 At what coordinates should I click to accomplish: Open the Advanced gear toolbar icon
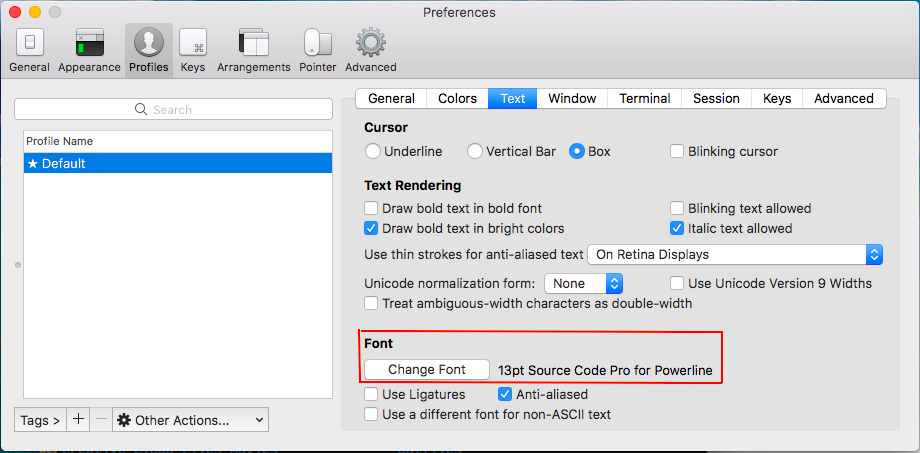point(370,50)
